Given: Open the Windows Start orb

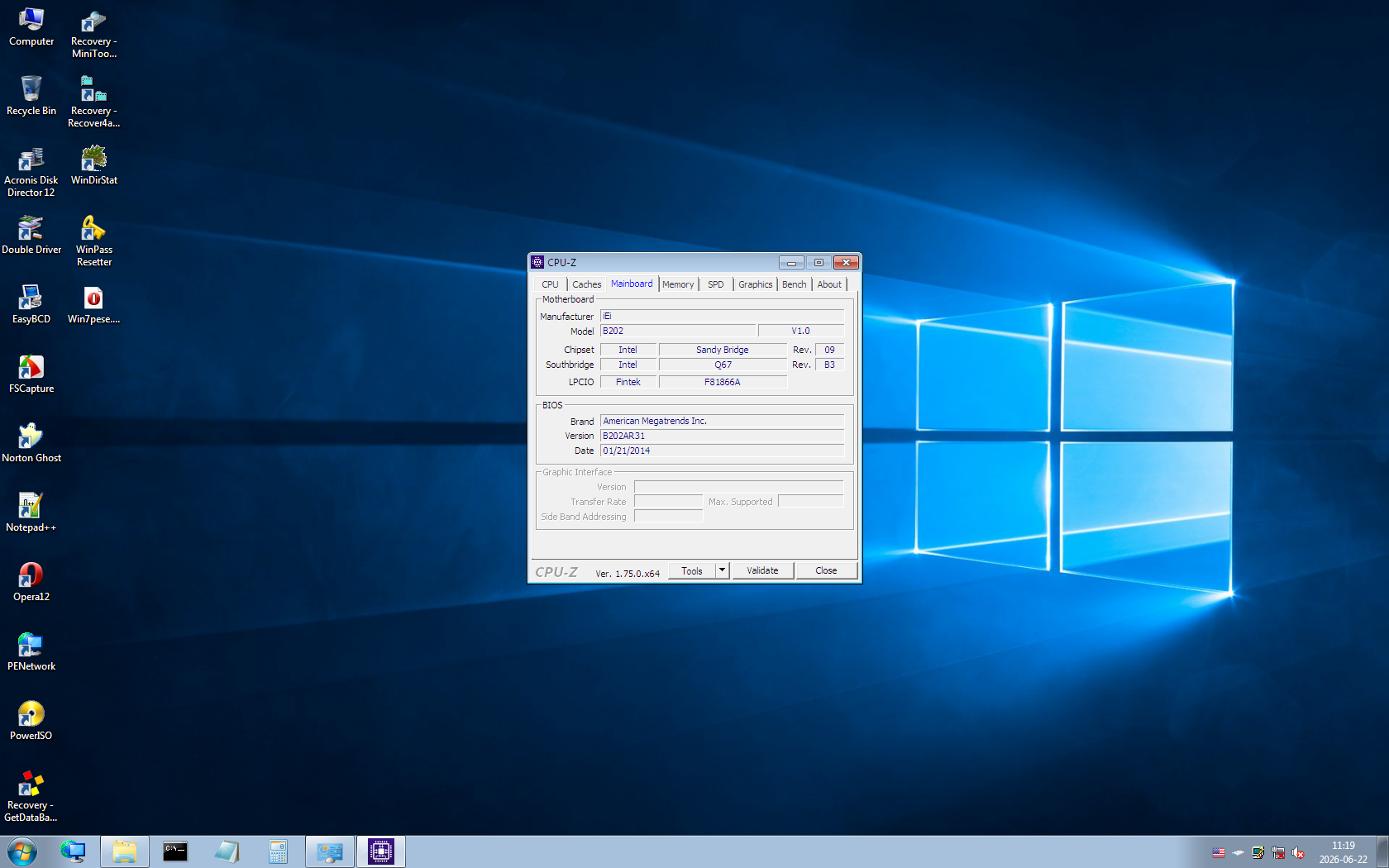Looking at the screenshot, I should coord(21,851).
